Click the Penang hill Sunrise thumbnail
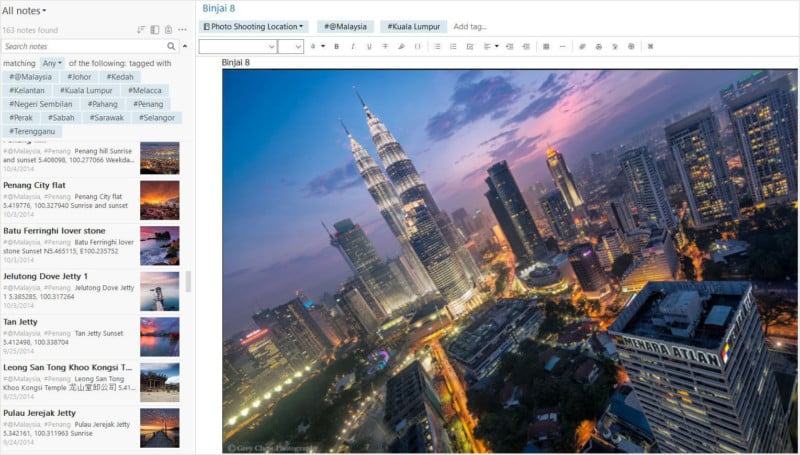The width and height of the screenshot is (800, 455). 160,158
